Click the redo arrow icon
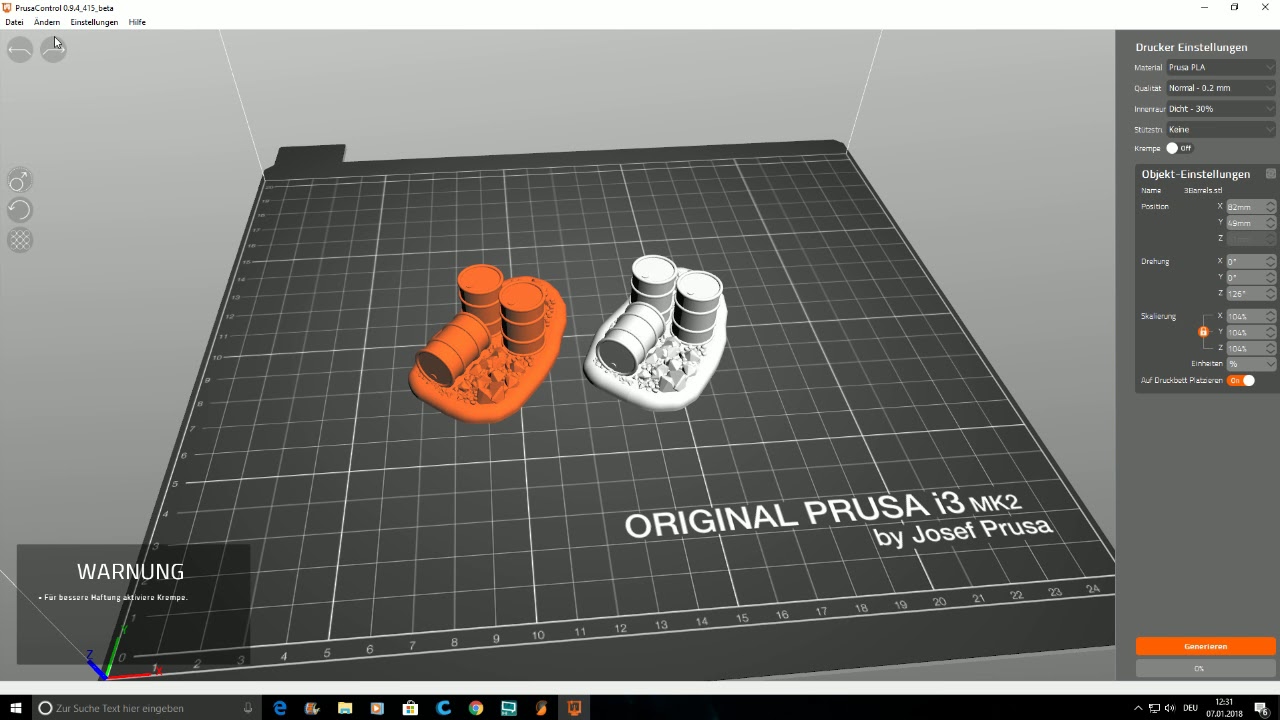Image resolution: width=1280 pixels, height=720 pixels. tap(54, 49)
